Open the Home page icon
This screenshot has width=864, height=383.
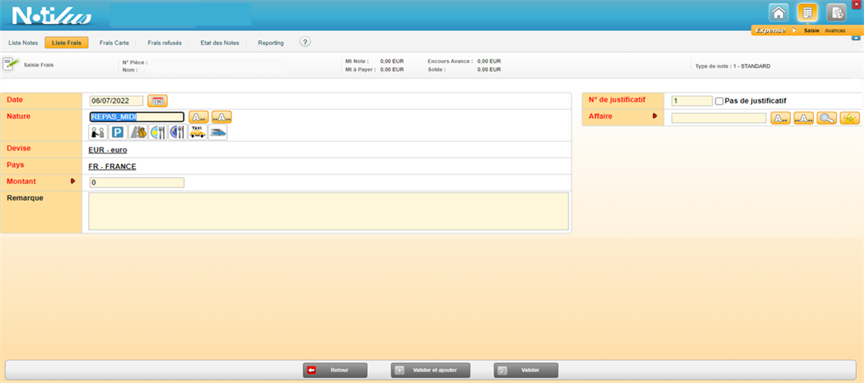778,13
